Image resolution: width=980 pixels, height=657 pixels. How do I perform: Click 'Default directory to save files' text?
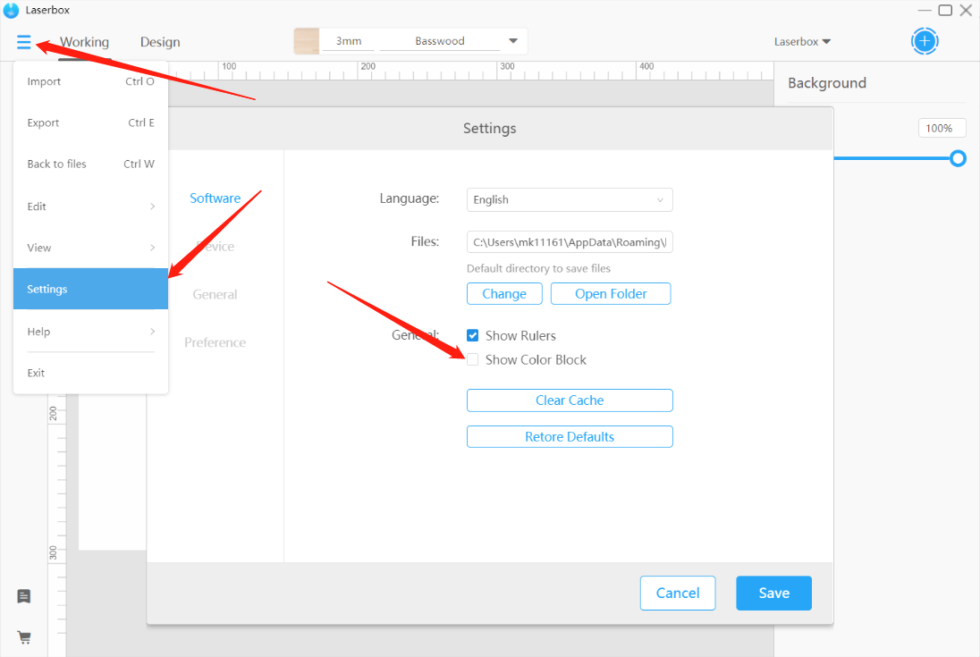click(538, 268)
